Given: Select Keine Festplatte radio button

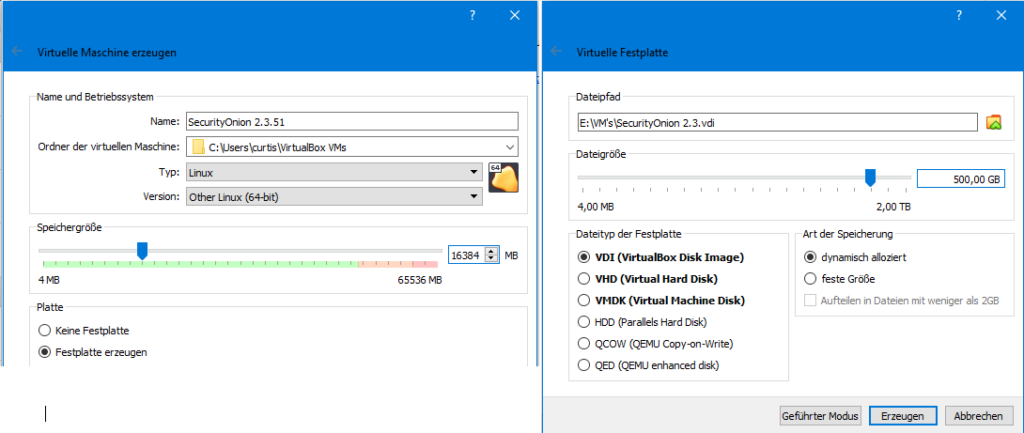Looking at the screenshot, I should pos(88,330).
